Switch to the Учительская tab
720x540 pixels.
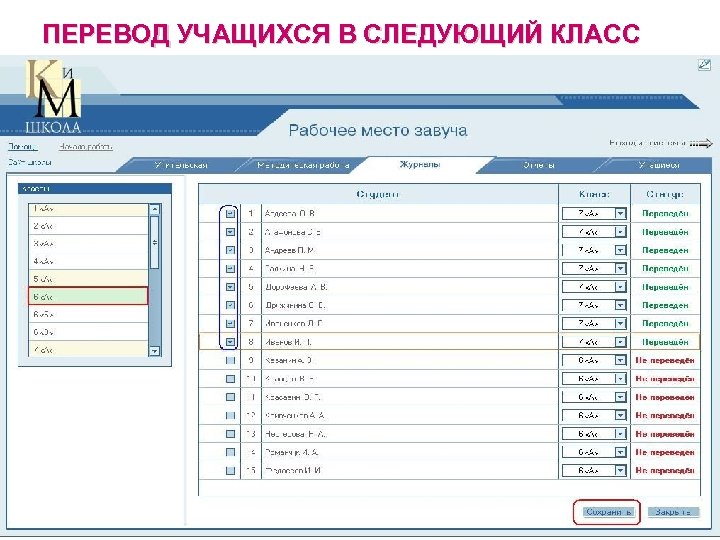[181, 165]
